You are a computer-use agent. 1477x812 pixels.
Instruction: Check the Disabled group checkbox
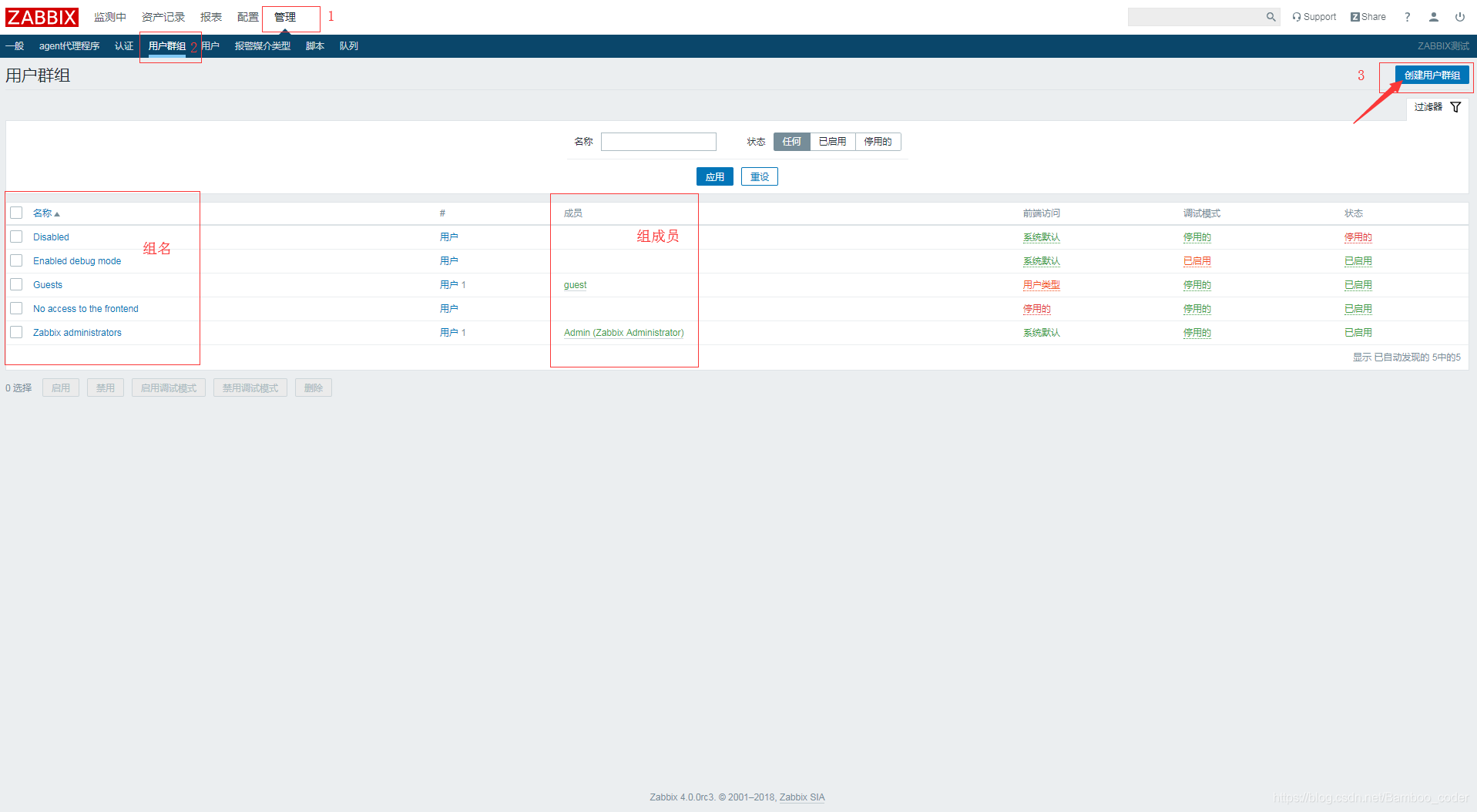16,237
